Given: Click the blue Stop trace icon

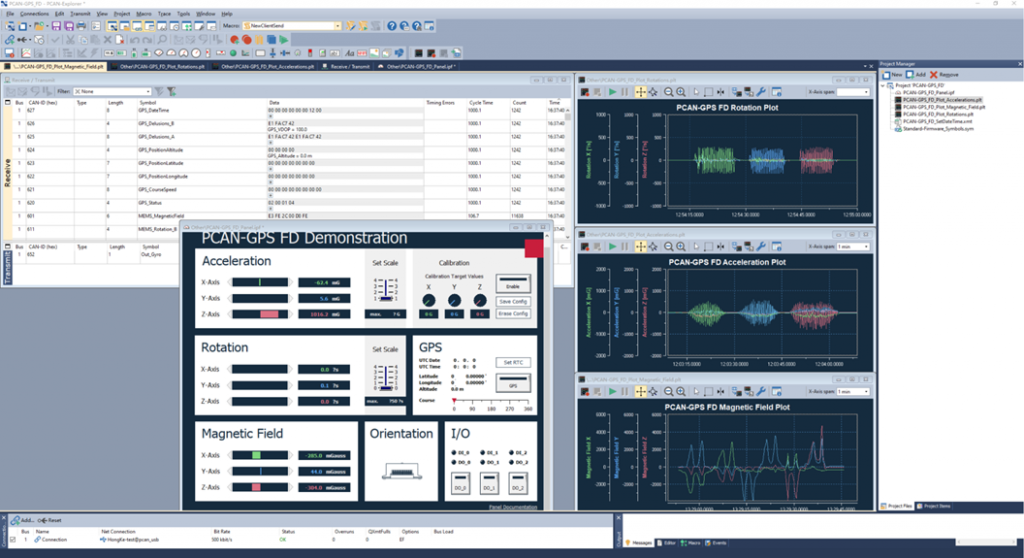Looking at the screenshot, I should [x=272, y=40].
